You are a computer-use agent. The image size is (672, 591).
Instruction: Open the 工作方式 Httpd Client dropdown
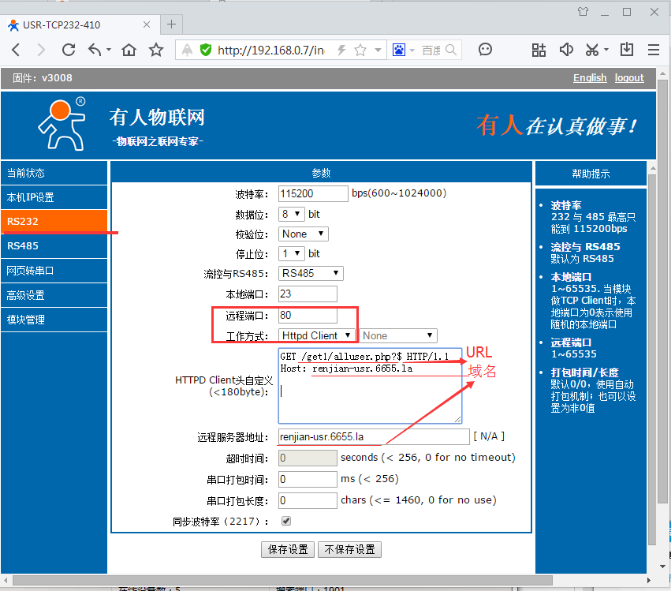[316, 336]
